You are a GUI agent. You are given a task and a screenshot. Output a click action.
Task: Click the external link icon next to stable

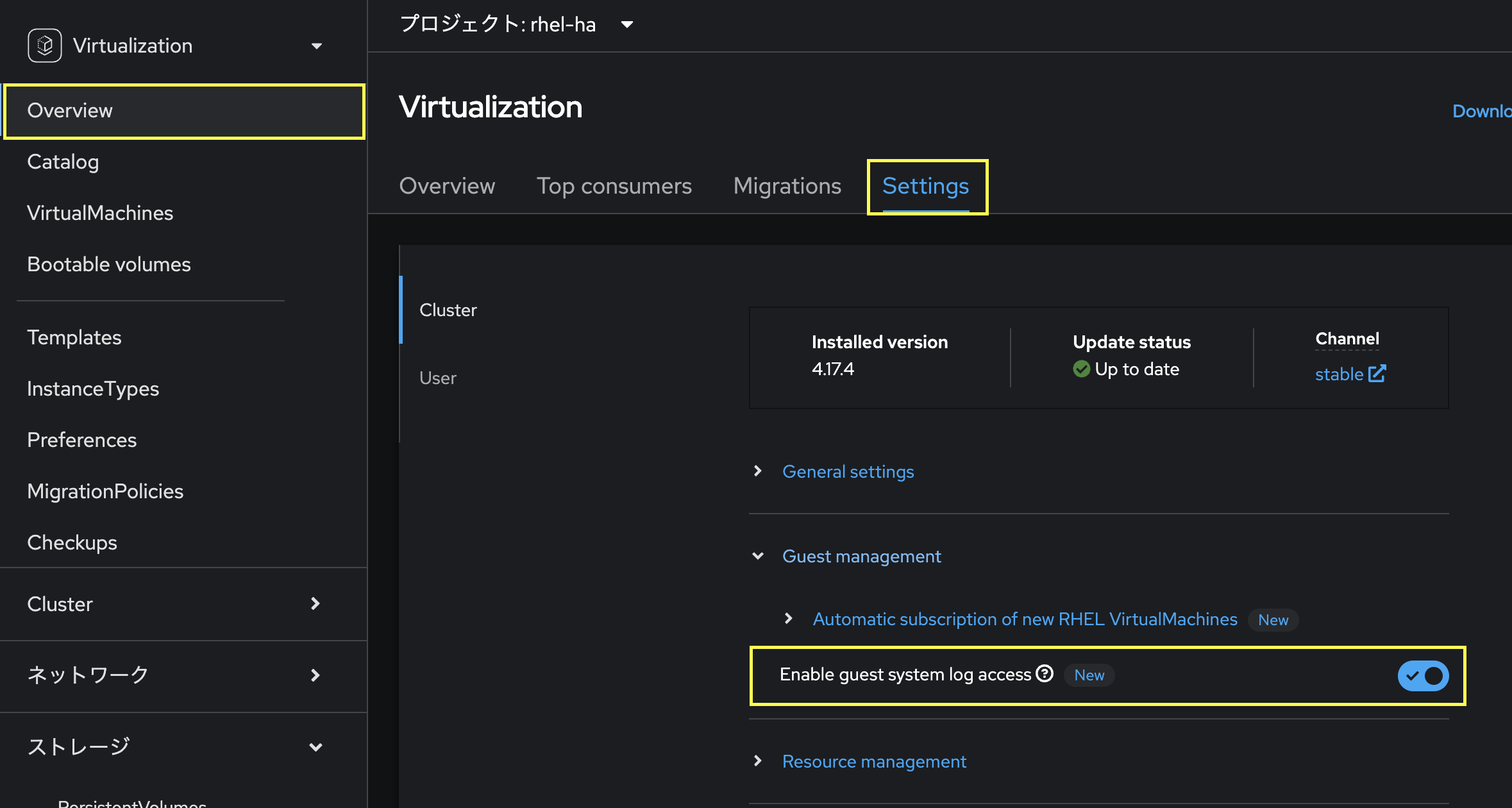click(x=1377, y=373)
